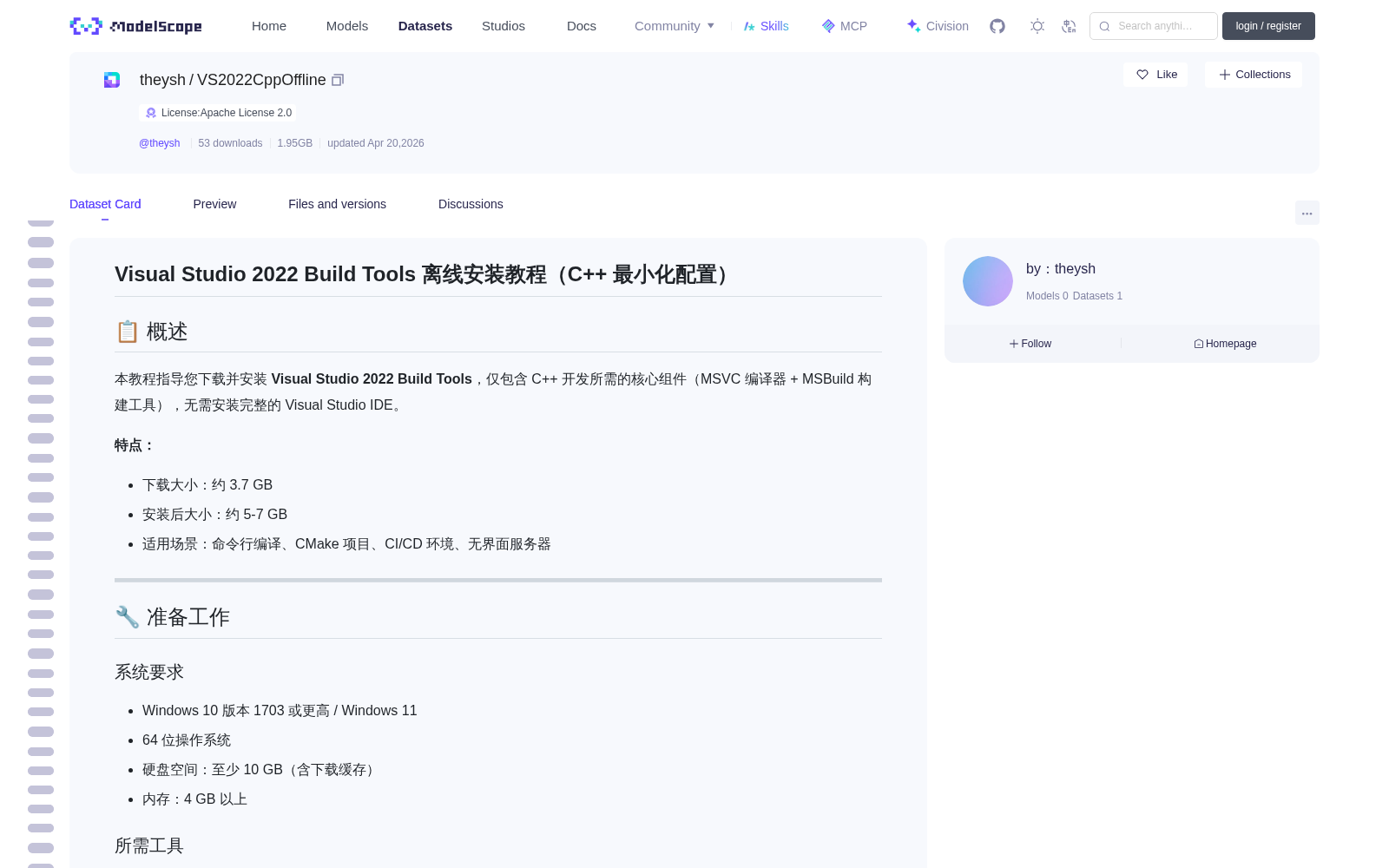The width and height of the screenshot is (1389, 868).
Task: Switch to Files and versions tab
Action: 337,204
